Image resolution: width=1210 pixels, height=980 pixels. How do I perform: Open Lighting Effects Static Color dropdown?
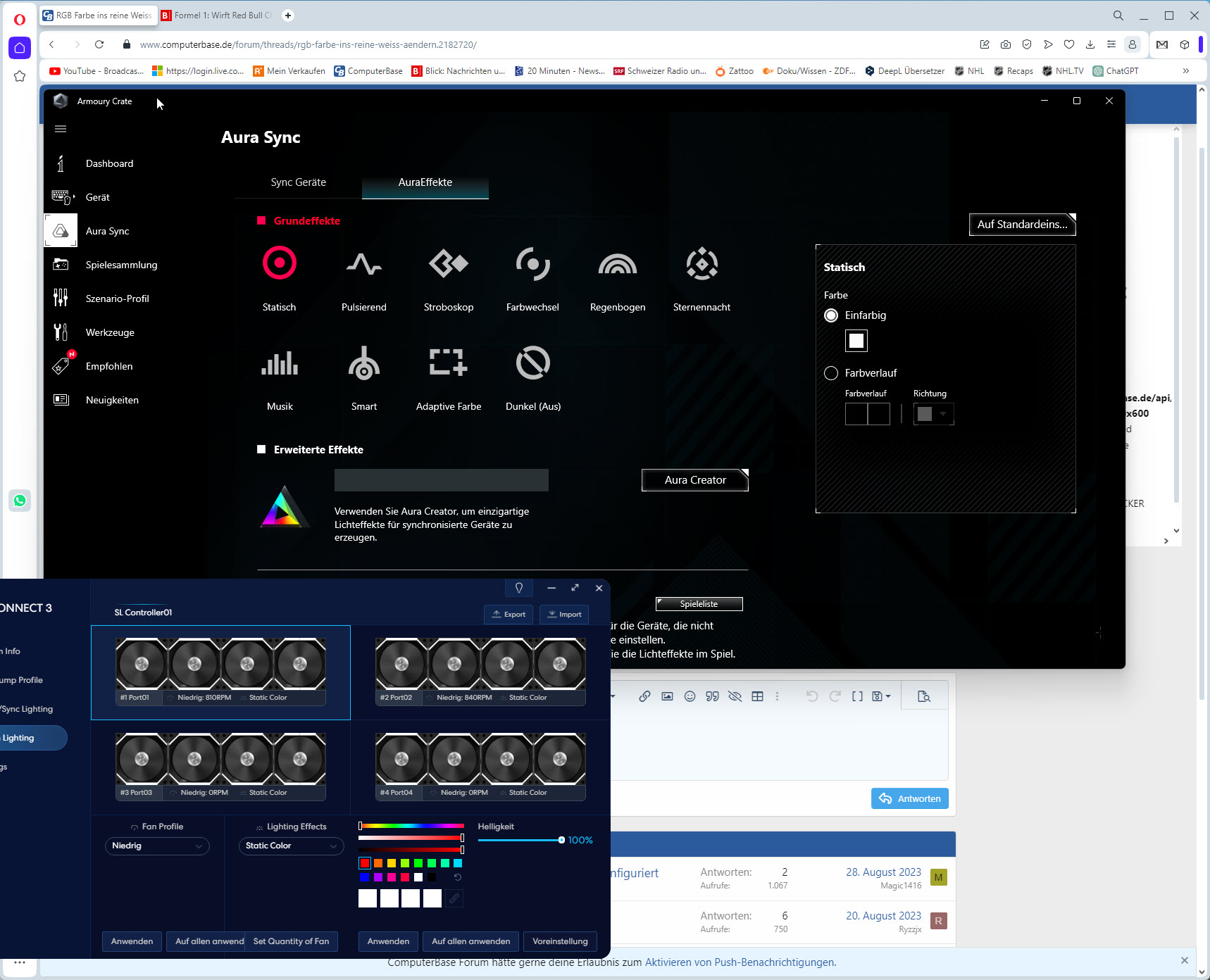point(291,846)
